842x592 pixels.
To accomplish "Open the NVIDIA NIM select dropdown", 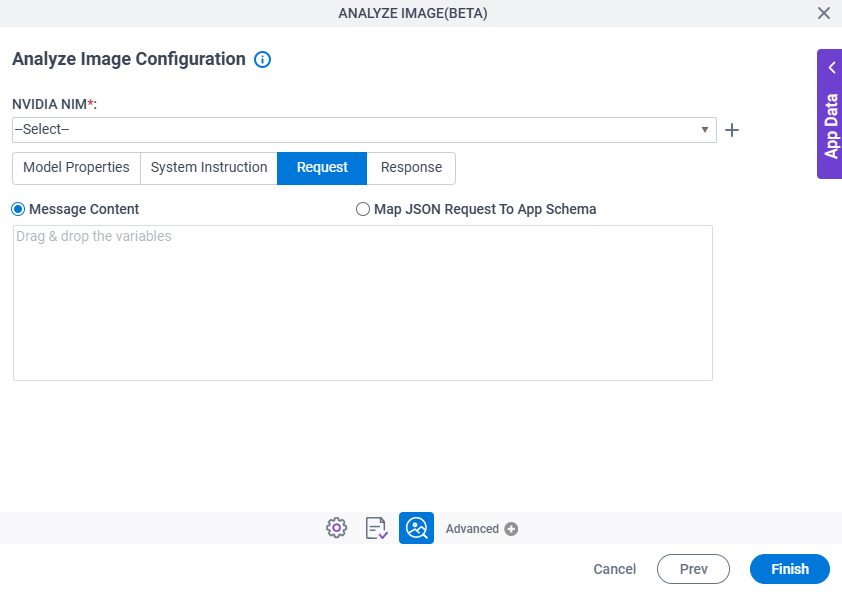I will (364, 130).
